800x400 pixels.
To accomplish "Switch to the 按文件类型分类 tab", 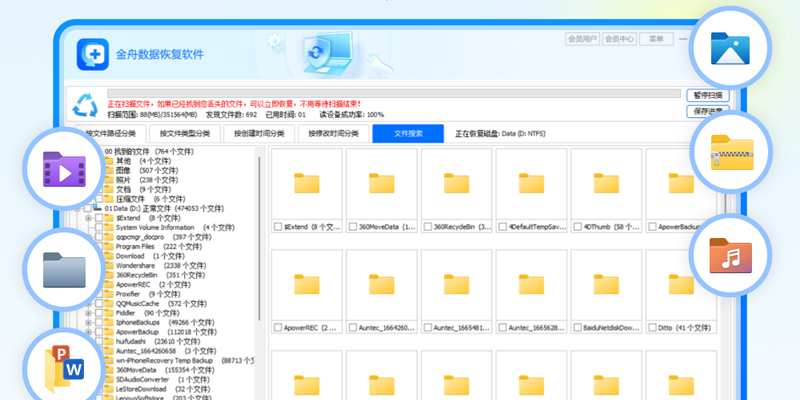I will pyautogui.click(x=185, y=134).
